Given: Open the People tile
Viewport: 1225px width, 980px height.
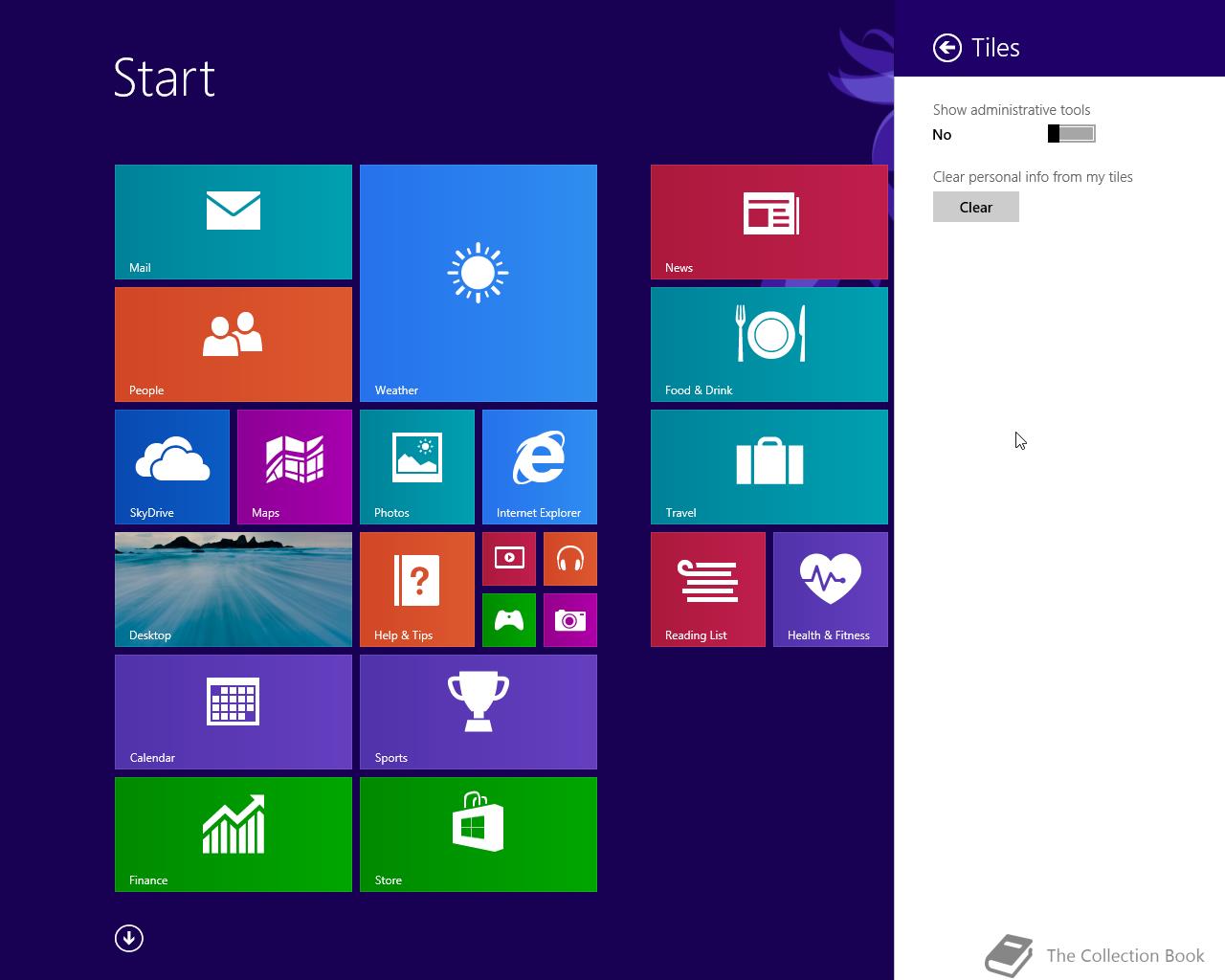Looking at the screenshot, I should 234,345.
